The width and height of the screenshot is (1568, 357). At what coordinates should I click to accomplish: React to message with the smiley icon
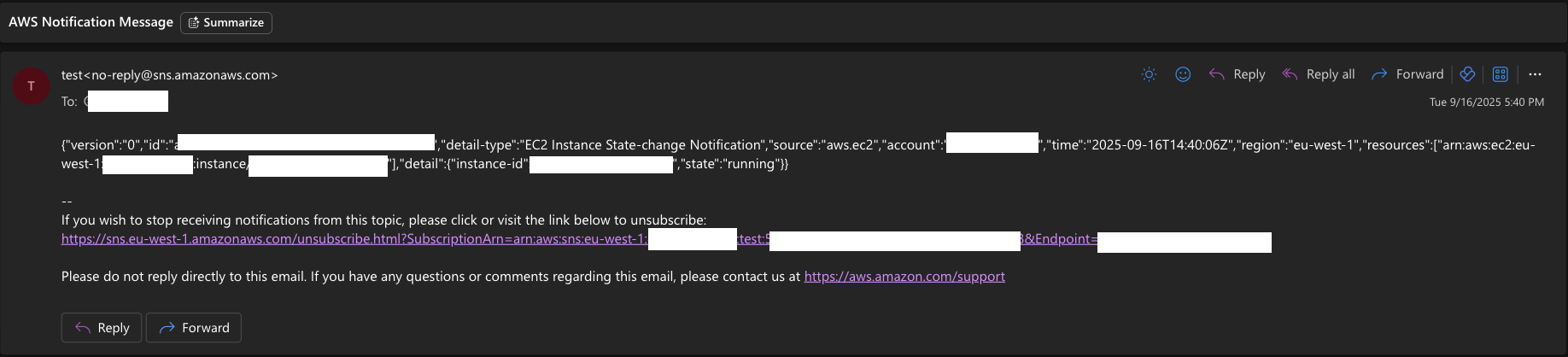tap(1183, 74)
